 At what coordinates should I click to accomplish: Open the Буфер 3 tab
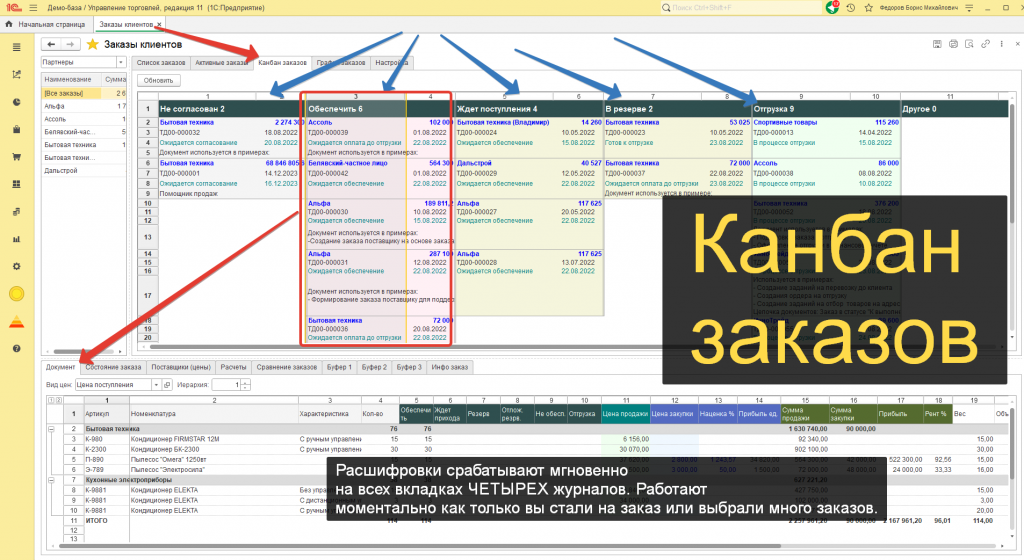point(409,367)
